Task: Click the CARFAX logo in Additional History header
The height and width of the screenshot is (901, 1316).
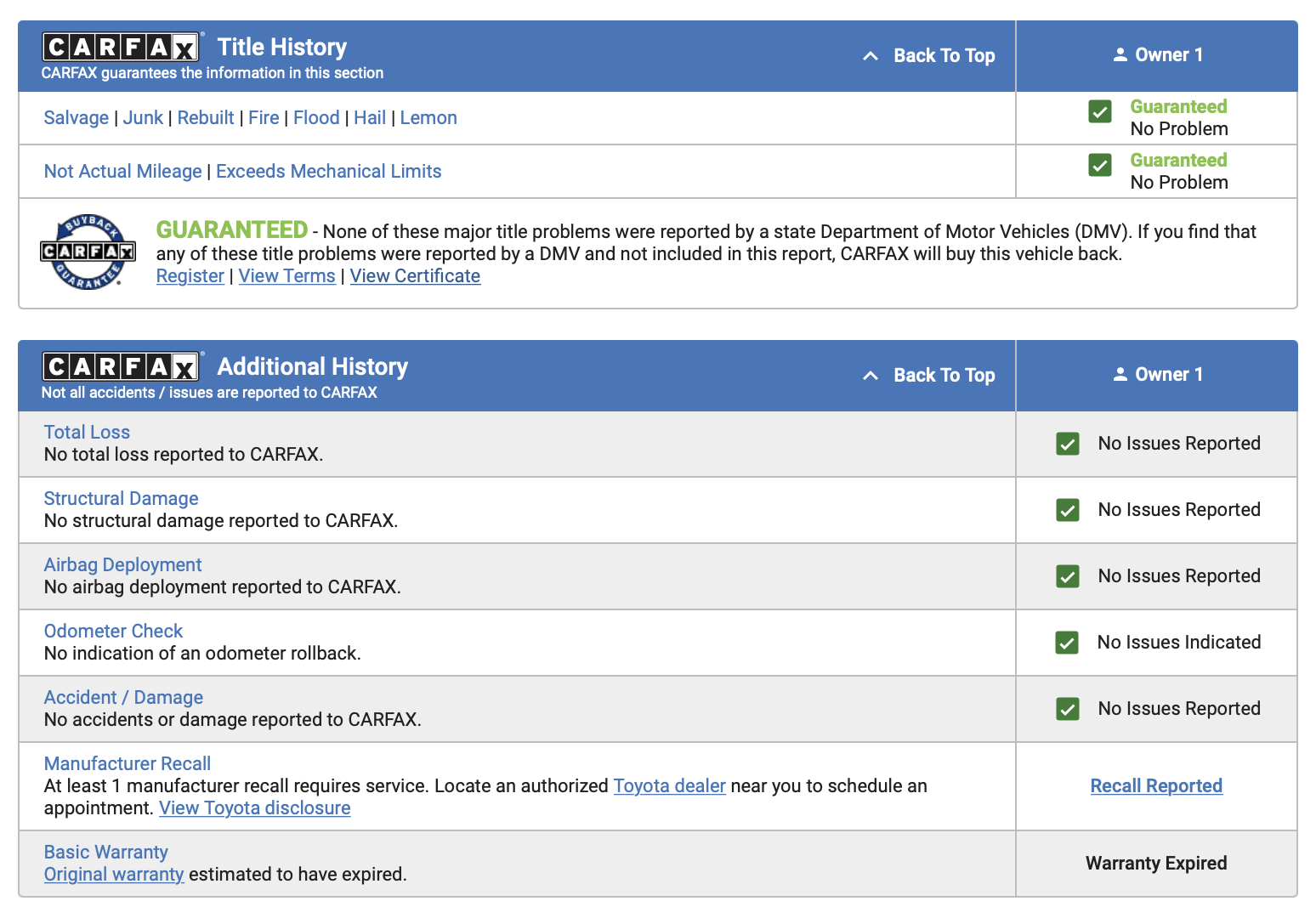Action: coord(121,366)
